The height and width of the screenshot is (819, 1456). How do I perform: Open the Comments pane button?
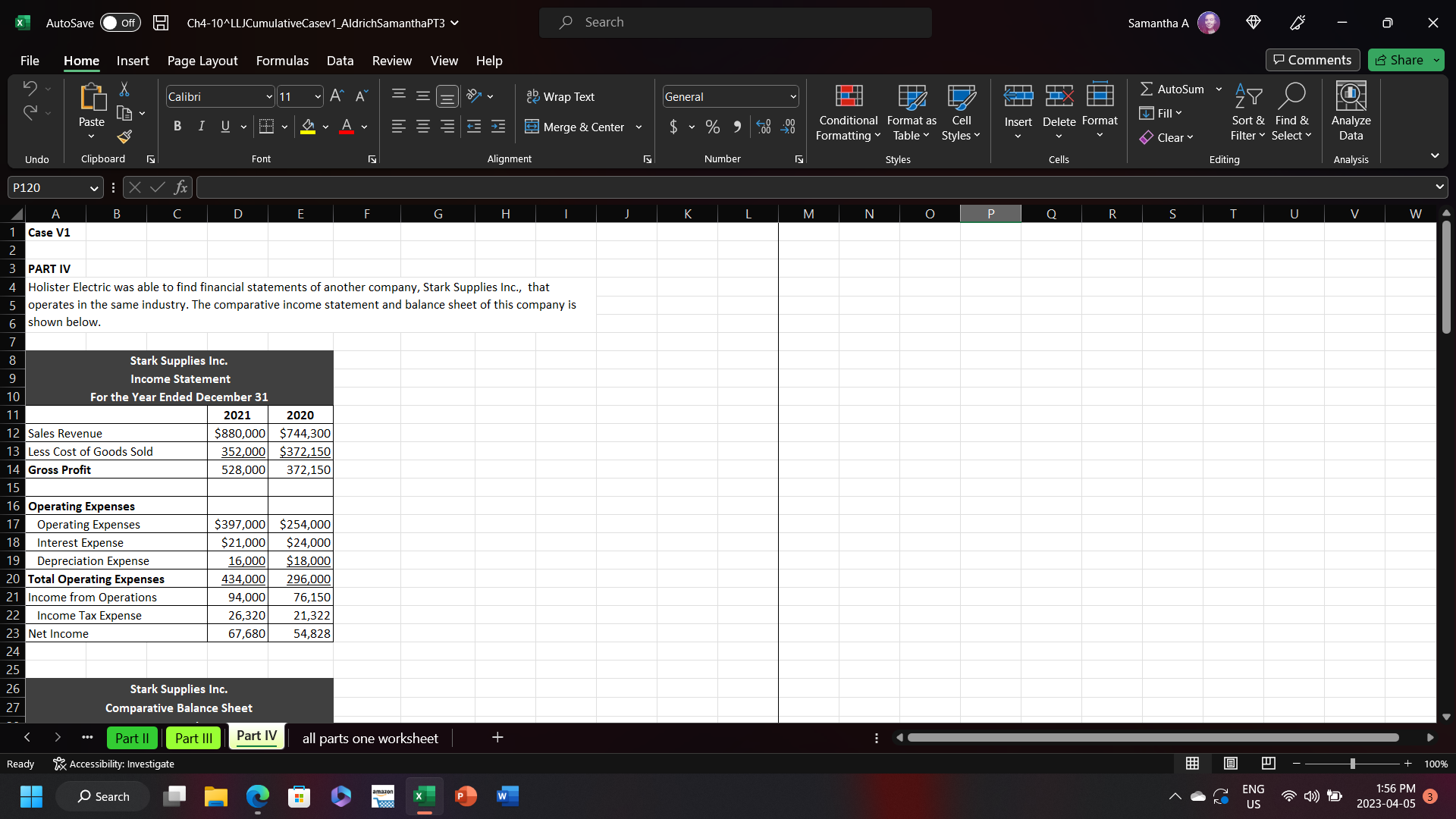click(x=1312, y=60)
